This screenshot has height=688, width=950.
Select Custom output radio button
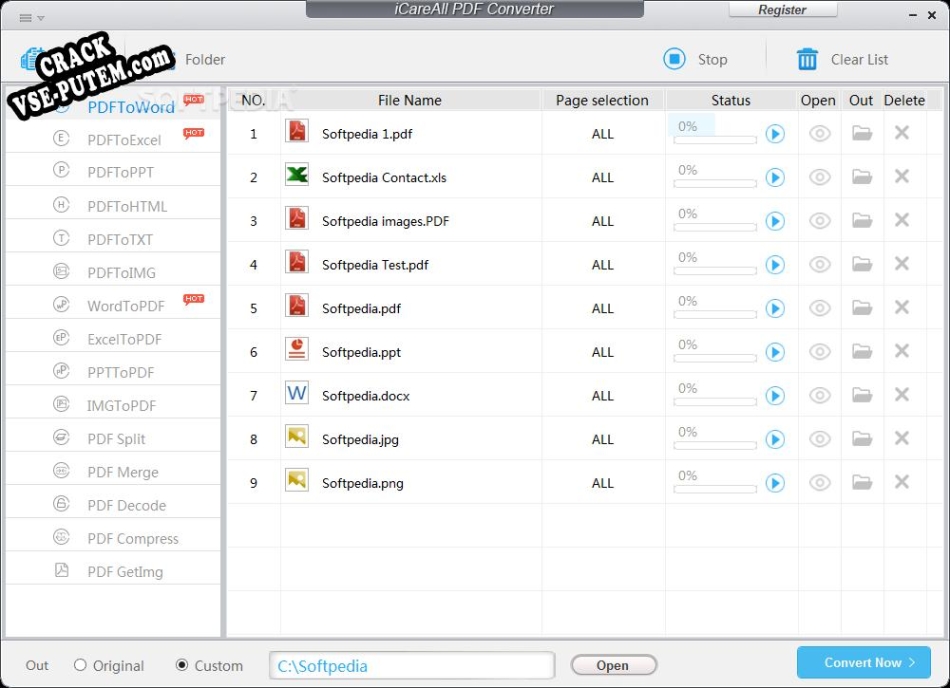click(181, 665)
